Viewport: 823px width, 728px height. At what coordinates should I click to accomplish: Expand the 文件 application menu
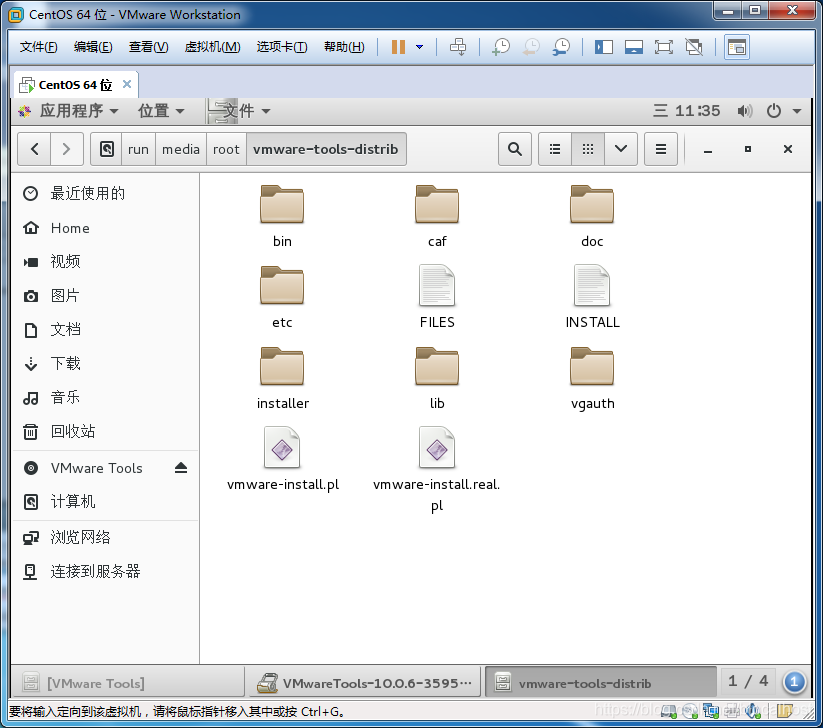click(x=239, y=111)
